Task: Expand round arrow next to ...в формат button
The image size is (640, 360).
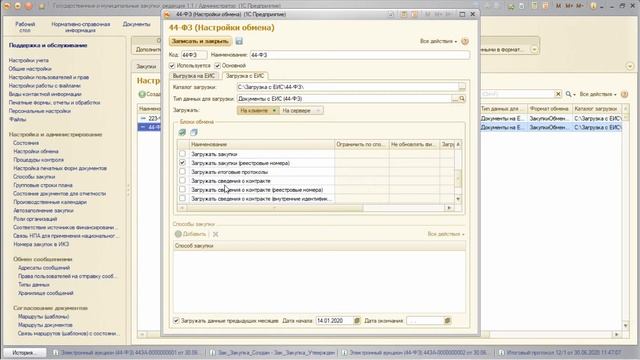Action: [534, 49]
